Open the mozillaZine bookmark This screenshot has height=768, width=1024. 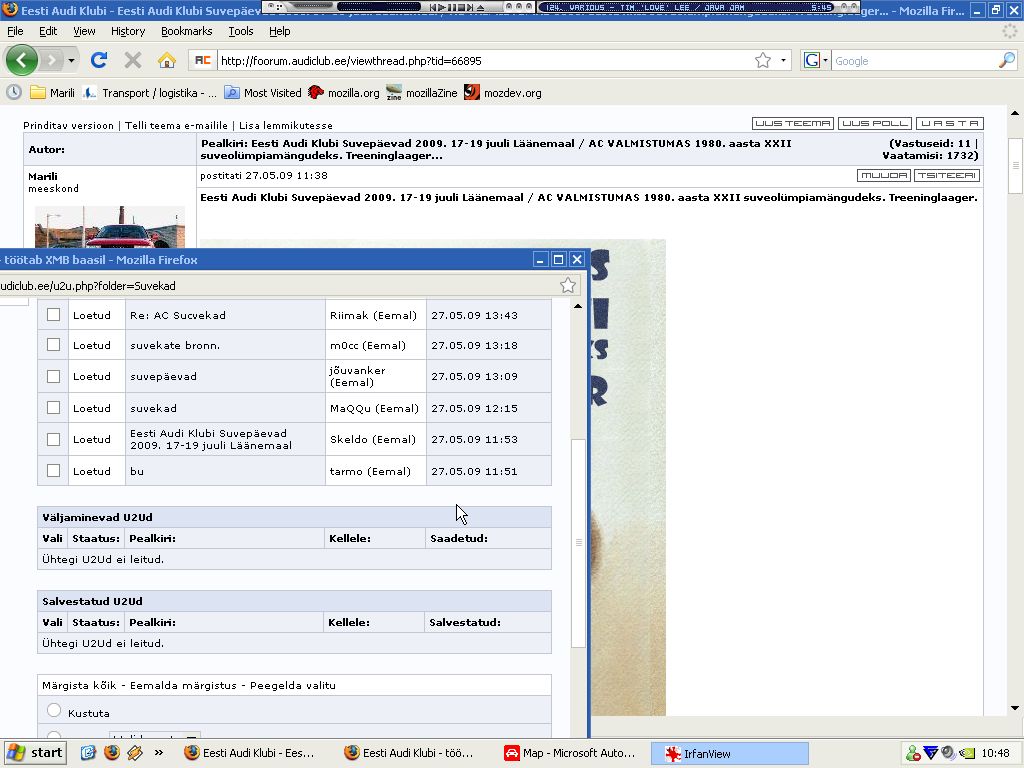point(422,93)
